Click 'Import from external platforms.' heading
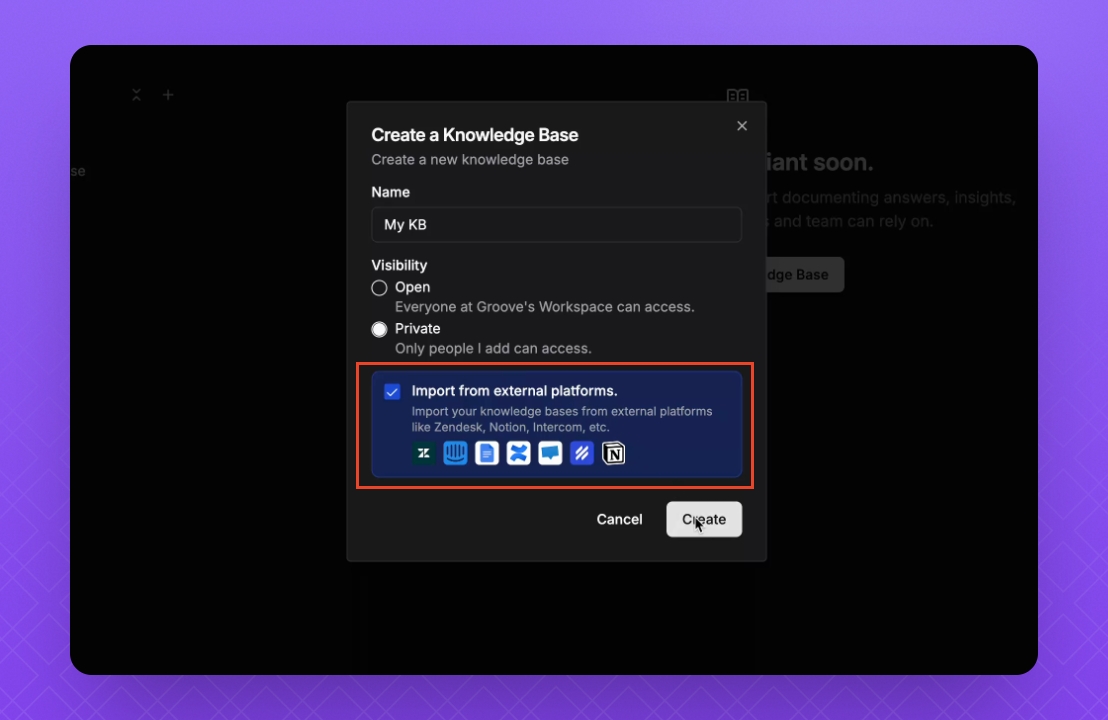Screen dimensions: 1108x720 514,391
